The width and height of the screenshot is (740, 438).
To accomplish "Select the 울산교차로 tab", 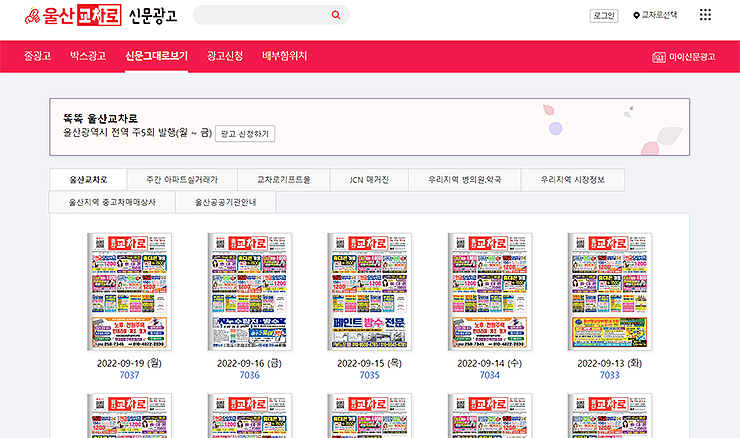I will coord(88,179).
